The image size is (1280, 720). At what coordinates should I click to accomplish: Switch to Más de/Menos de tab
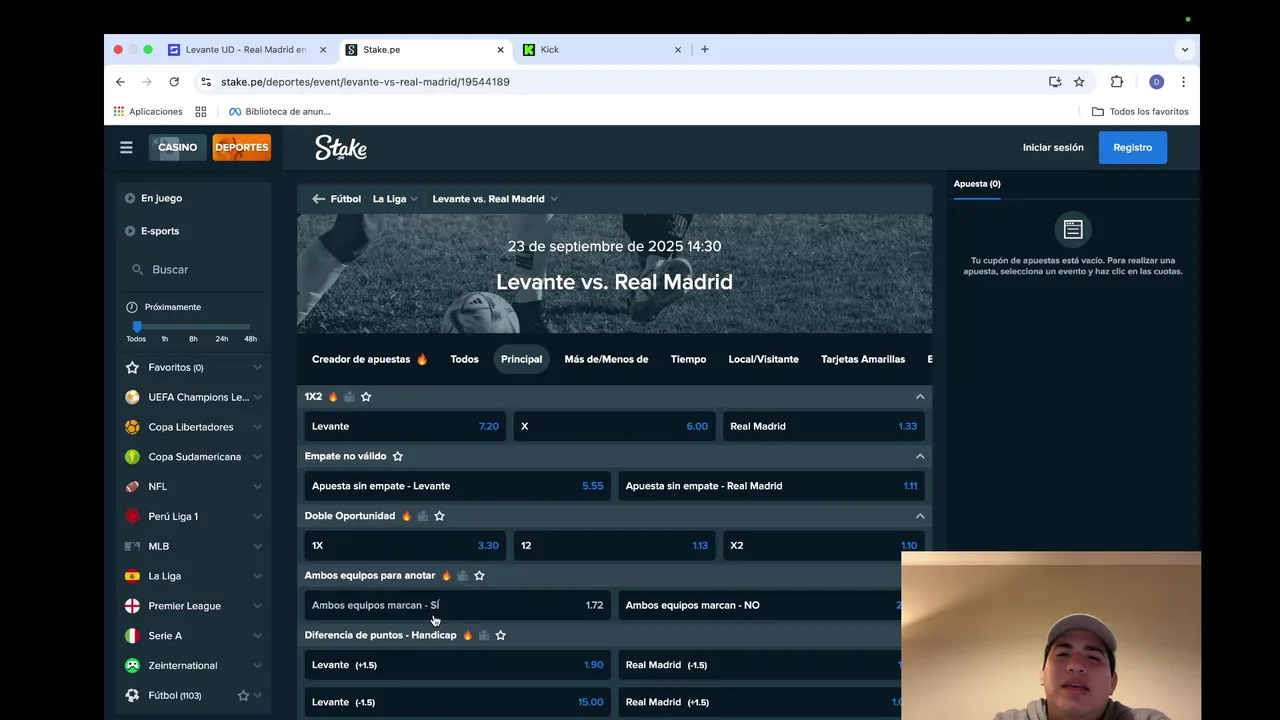606,359
